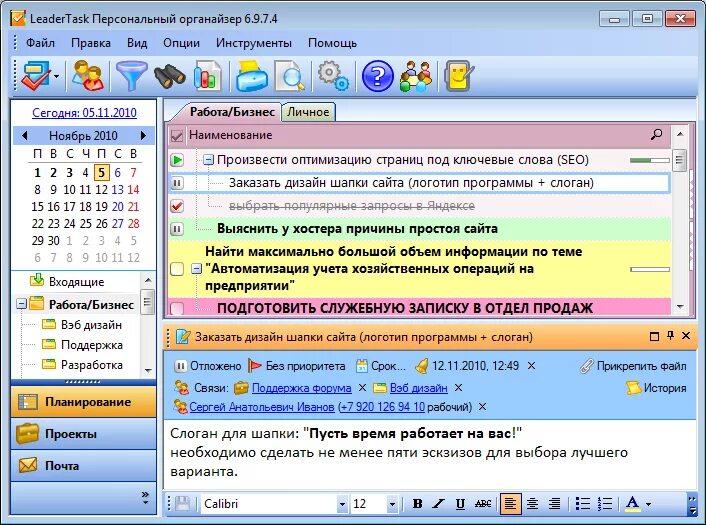The width and height of the screenshot is (706, 525).
Task: Open the Правка menu
Action: pos(91,43)
